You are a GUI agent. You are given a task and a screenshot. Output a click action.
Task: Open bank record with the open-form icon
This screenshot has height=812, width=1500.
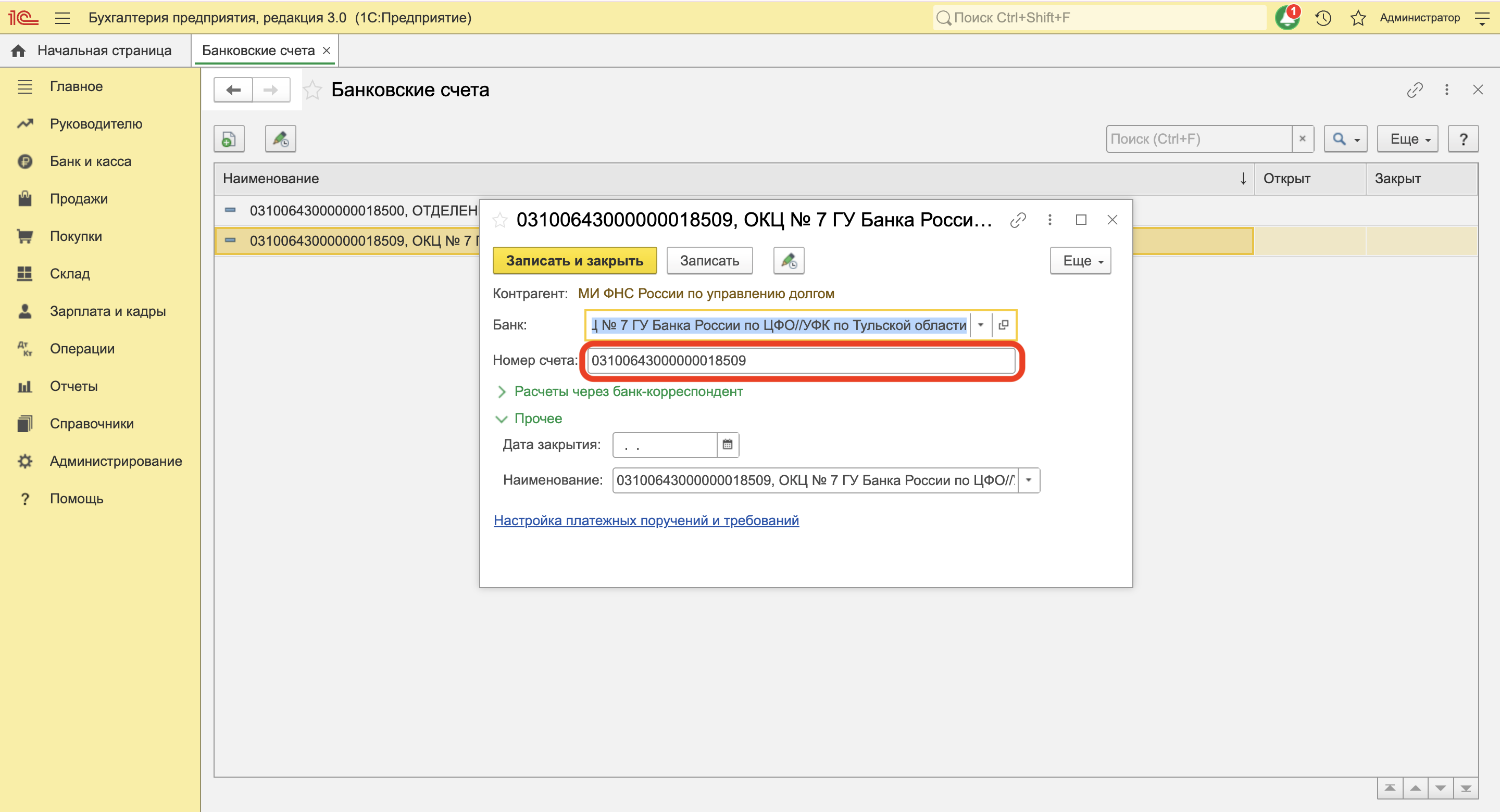coord(1003,325)
